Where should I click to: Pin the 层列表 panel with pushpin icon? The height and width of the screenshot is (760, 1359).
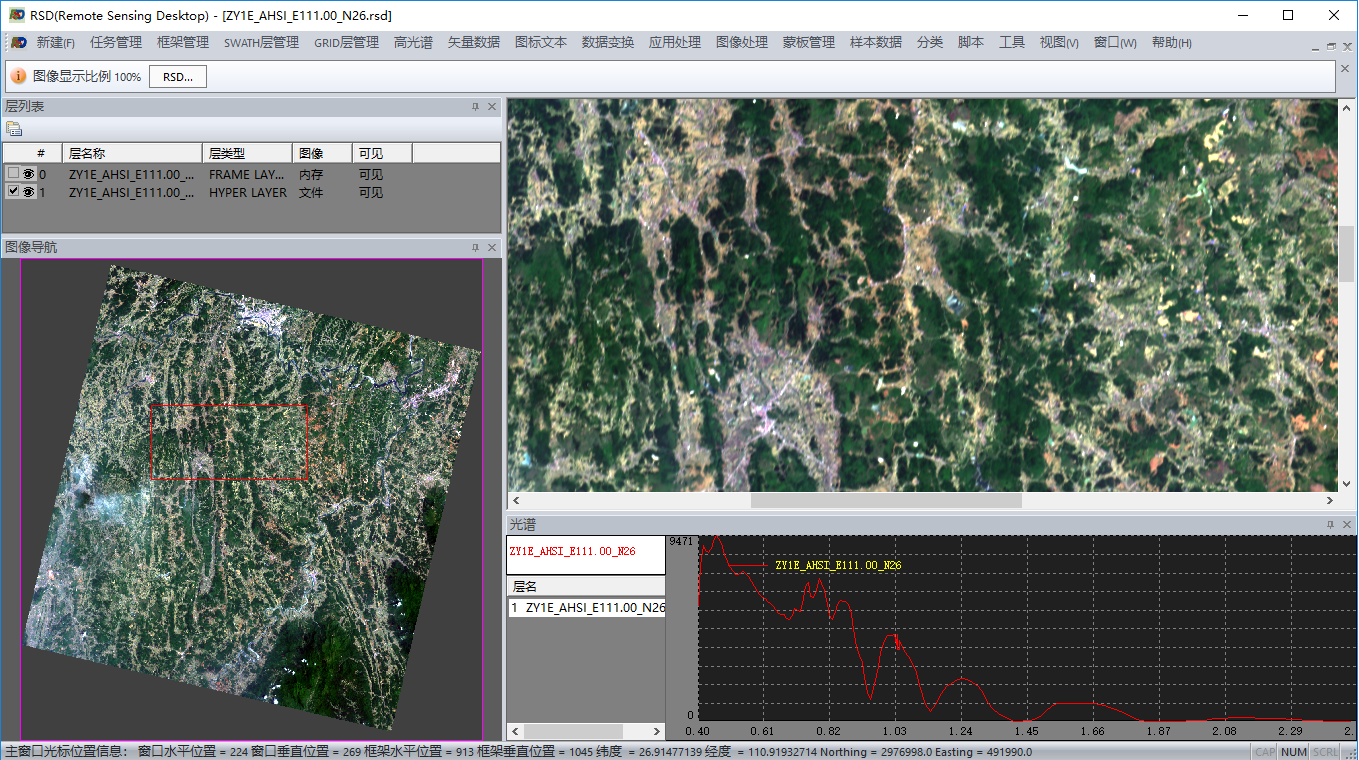coord(476,107)
